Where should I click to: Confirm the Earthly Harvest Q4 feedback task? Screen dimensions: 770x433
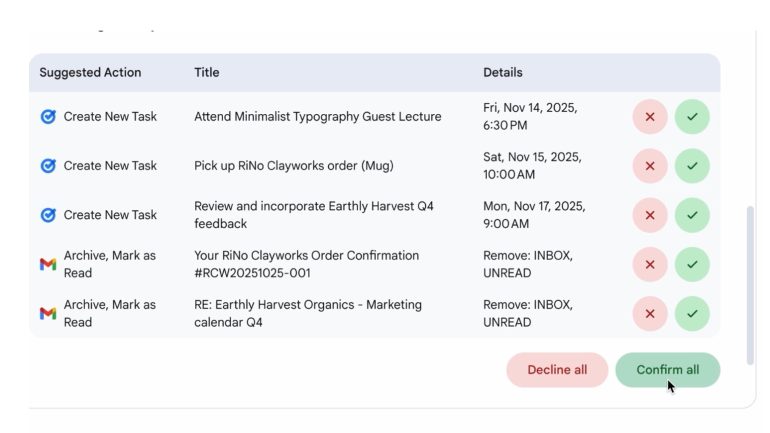692,215
